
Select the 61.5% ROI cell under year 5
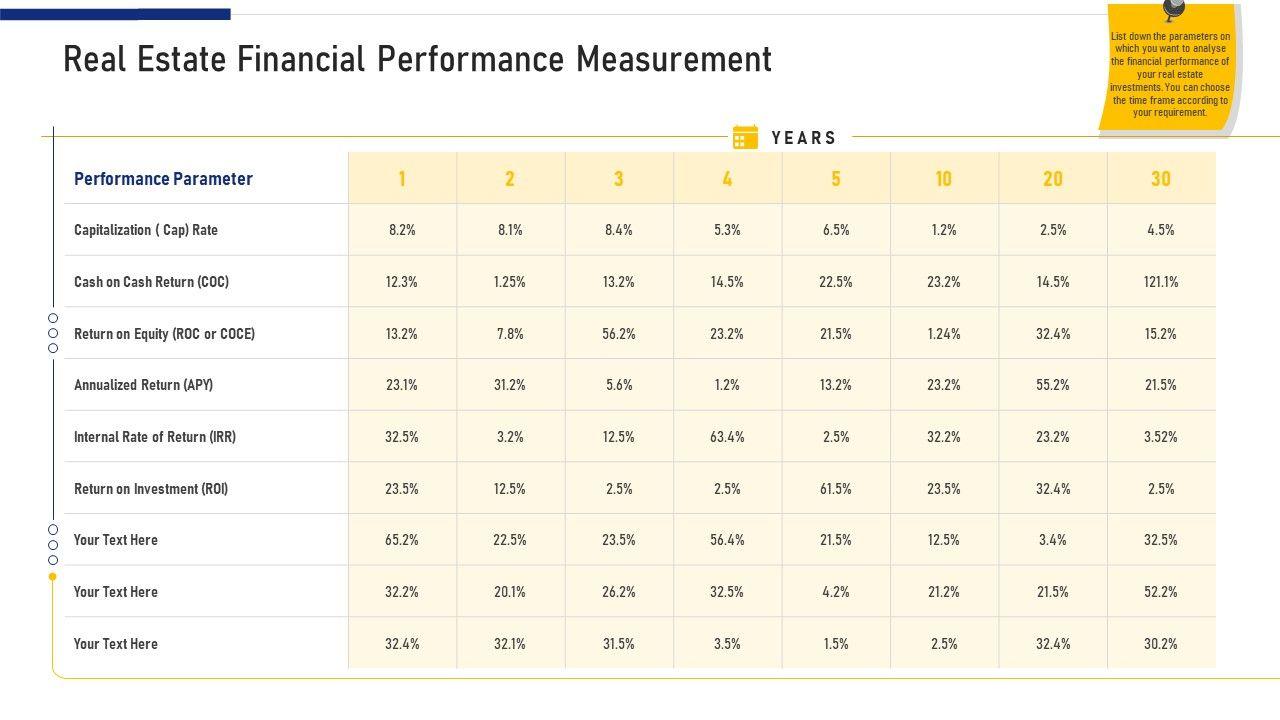(x=836, y=489)
